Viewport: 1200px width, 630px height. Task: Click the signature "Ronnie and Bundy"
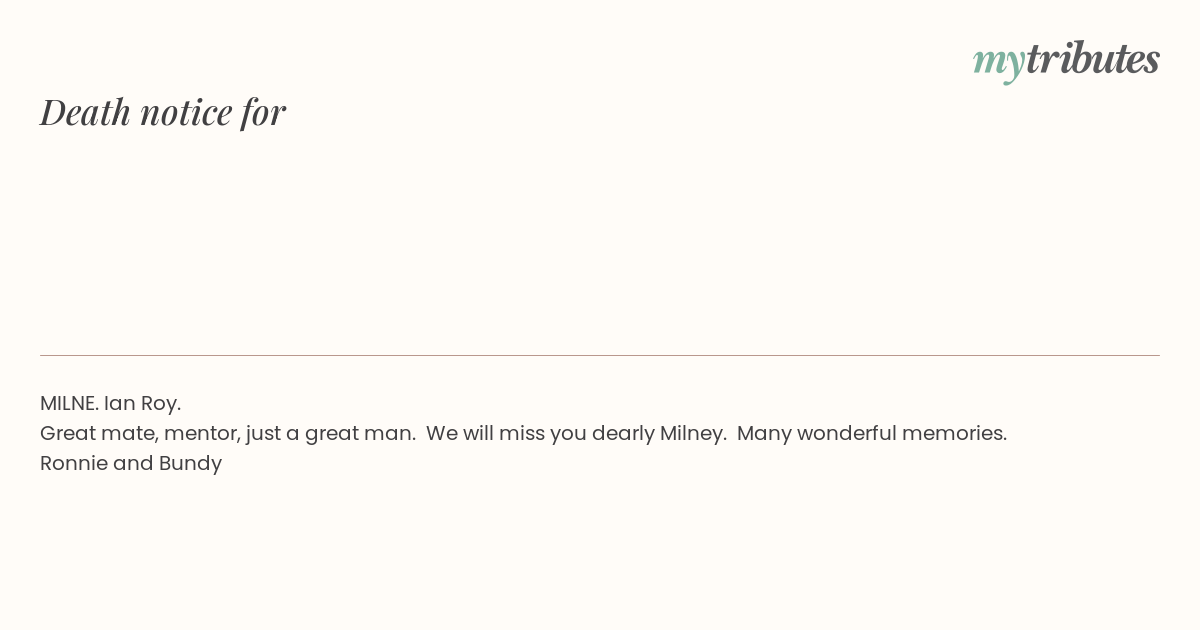click(131, 464)
